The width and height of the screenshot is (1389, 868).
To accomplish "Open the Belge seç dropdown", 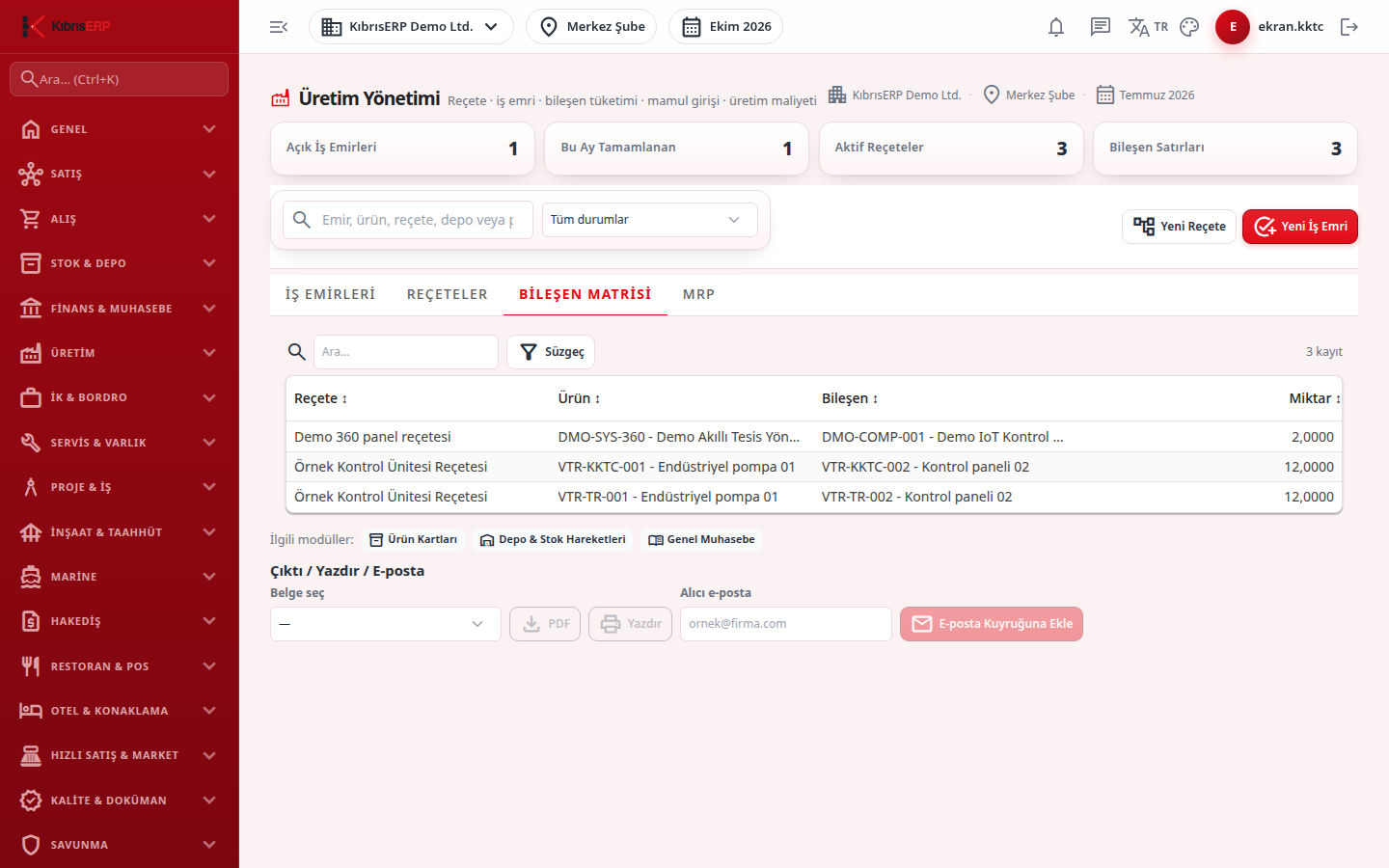I will (x=386, y=624).
